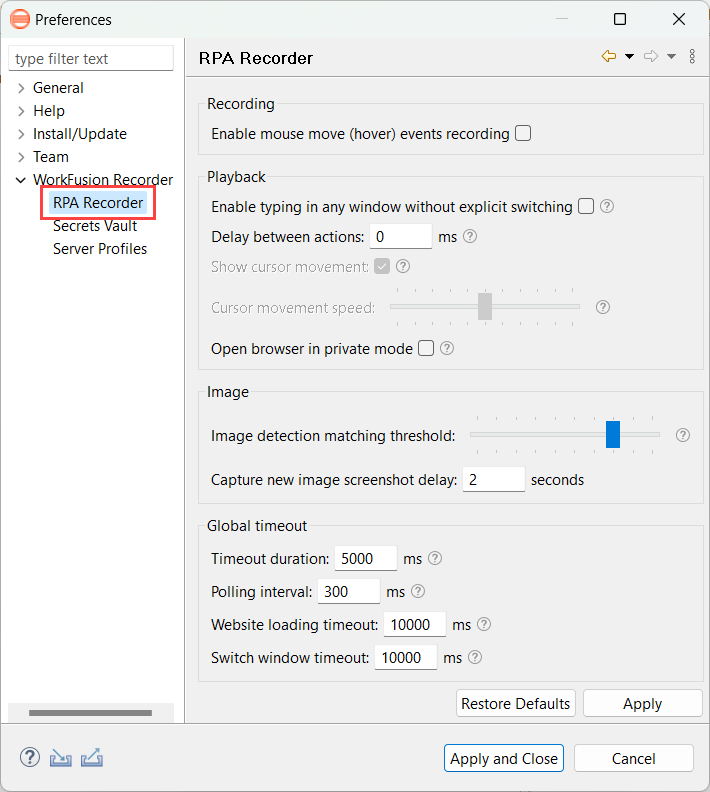This screenshot has height=792, width=710.
Task: Click help icon next to Enable typing option
Action: 607,206
